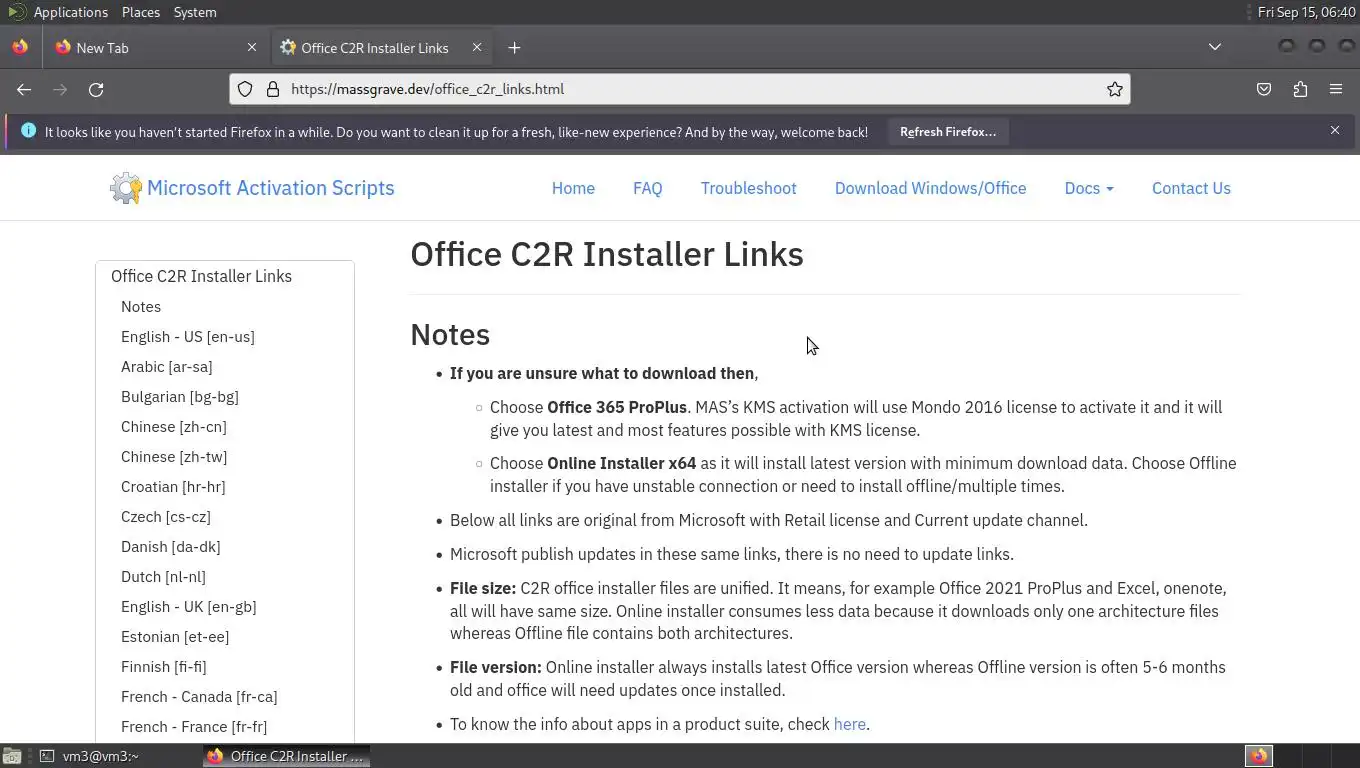This screenshot has height=768, width=1360.
Task: Select Czech [cs-cz] in sidebar
Action: [166, 516]
